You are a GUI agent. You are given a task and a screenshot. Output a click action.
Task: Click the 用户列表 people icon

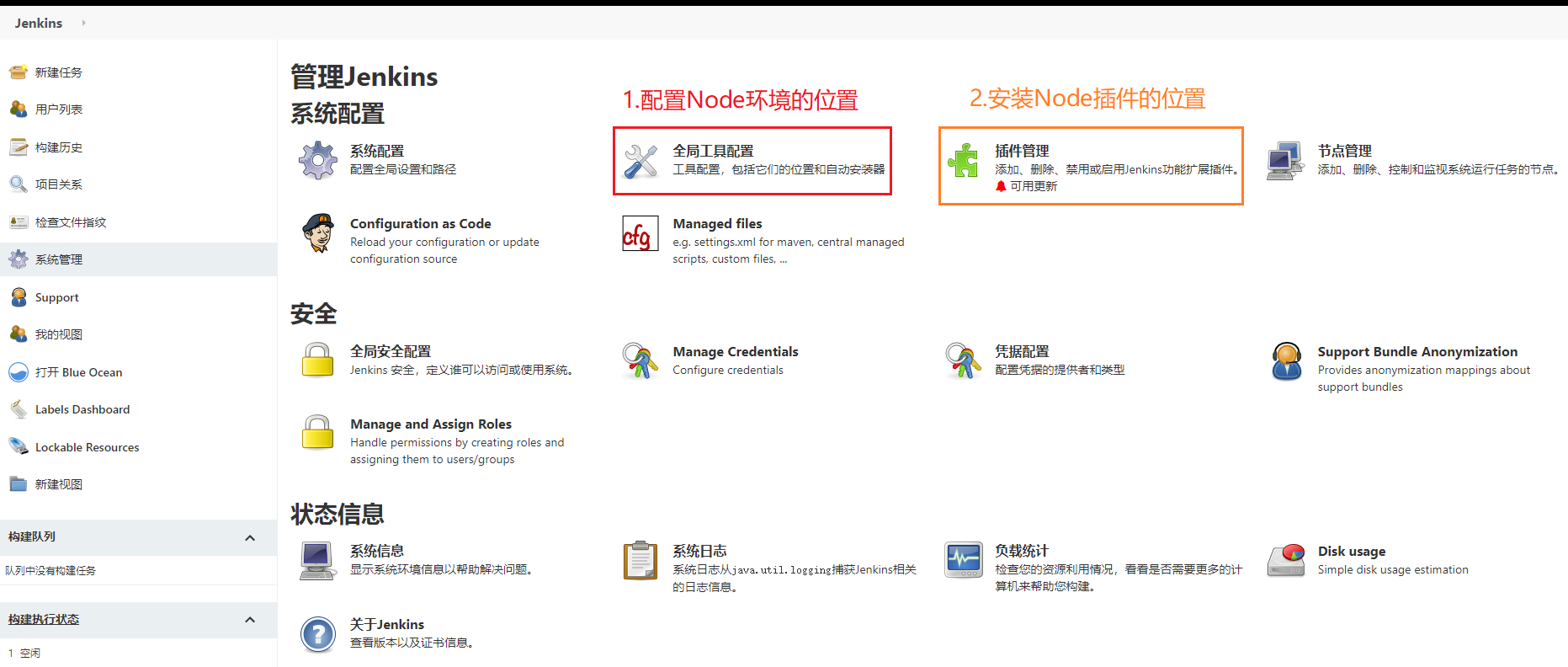19,109
